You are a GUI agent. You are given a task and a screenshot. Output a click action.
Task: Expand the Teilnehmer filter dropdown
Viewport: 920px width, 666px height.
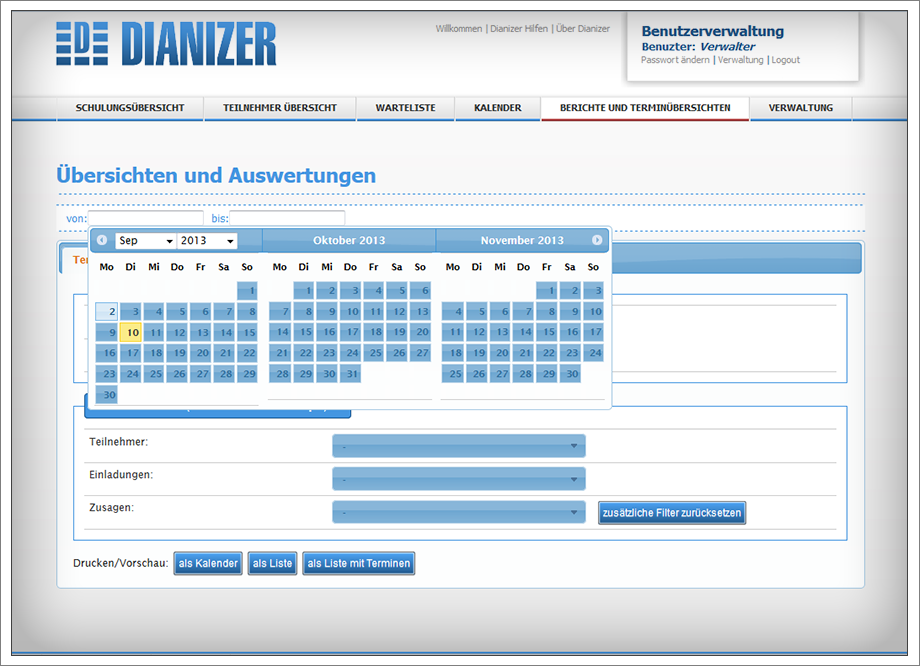point(459,446)
